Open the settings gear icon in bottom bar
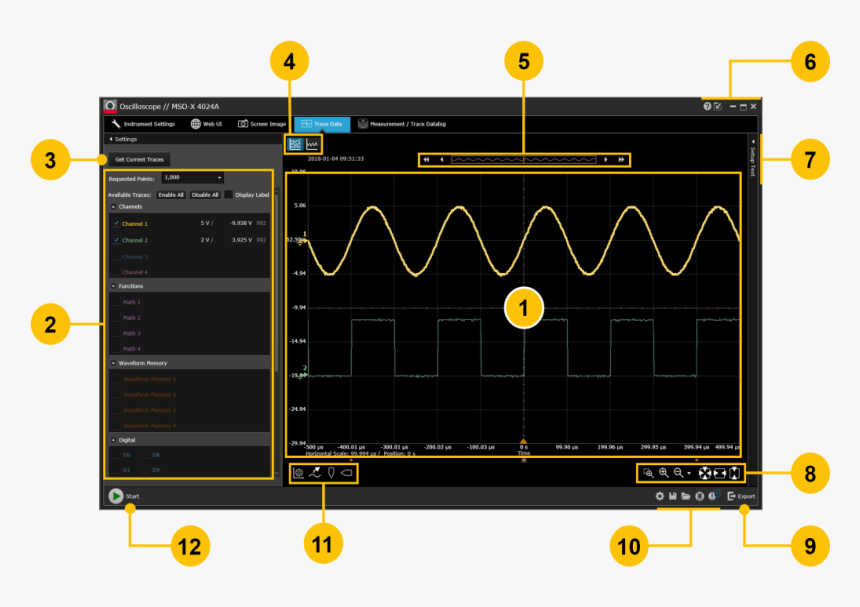 (659, 496)
